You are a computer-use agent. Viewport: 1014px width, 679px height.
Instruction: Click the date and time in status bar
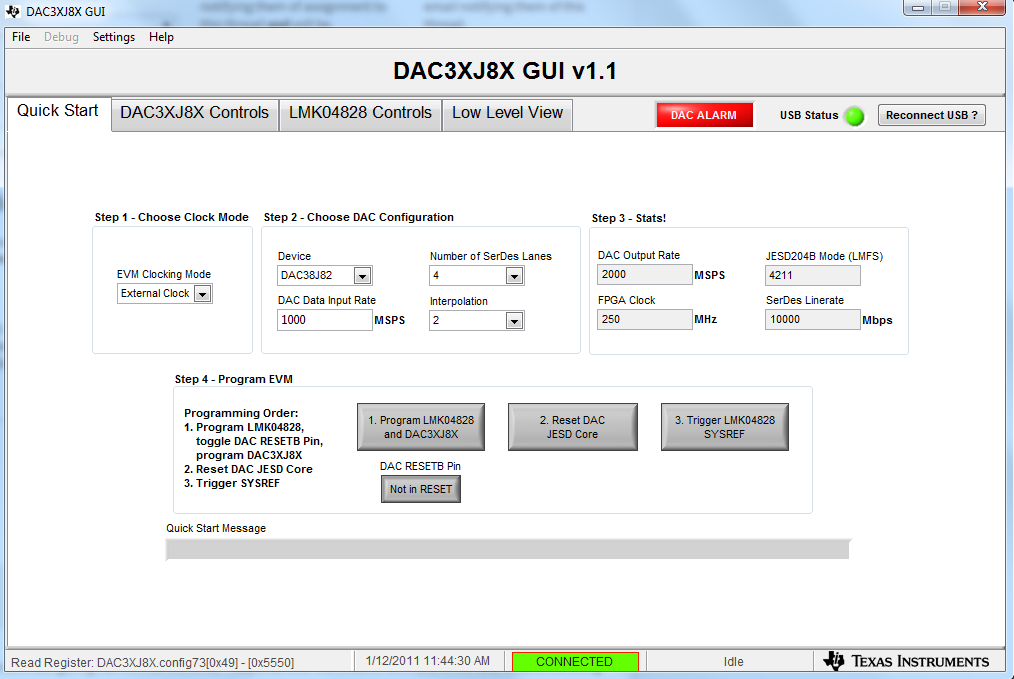pos(427,661)
